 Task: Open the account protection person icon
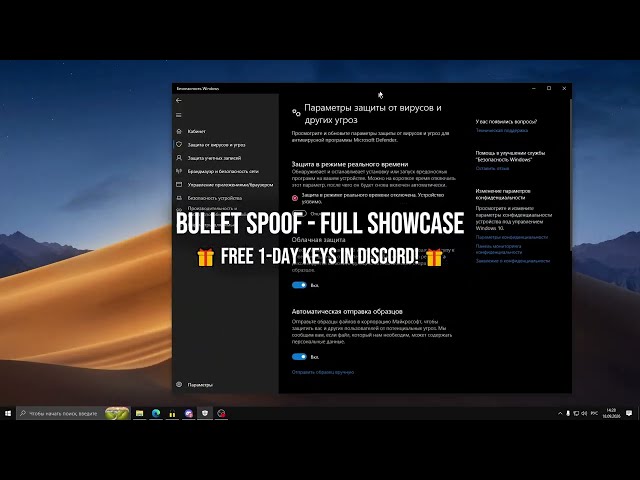click(179, 158)
